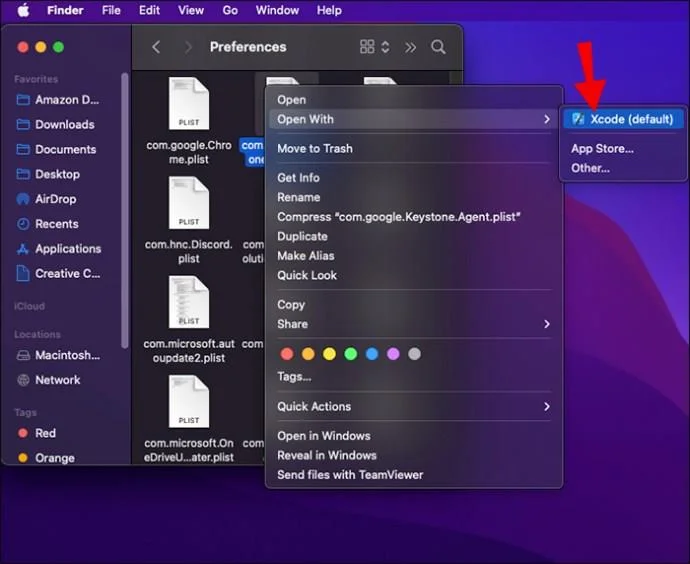Open AirDrop in sidebar
The height and width of the screenshot is (564, 690).
point(46,199)
